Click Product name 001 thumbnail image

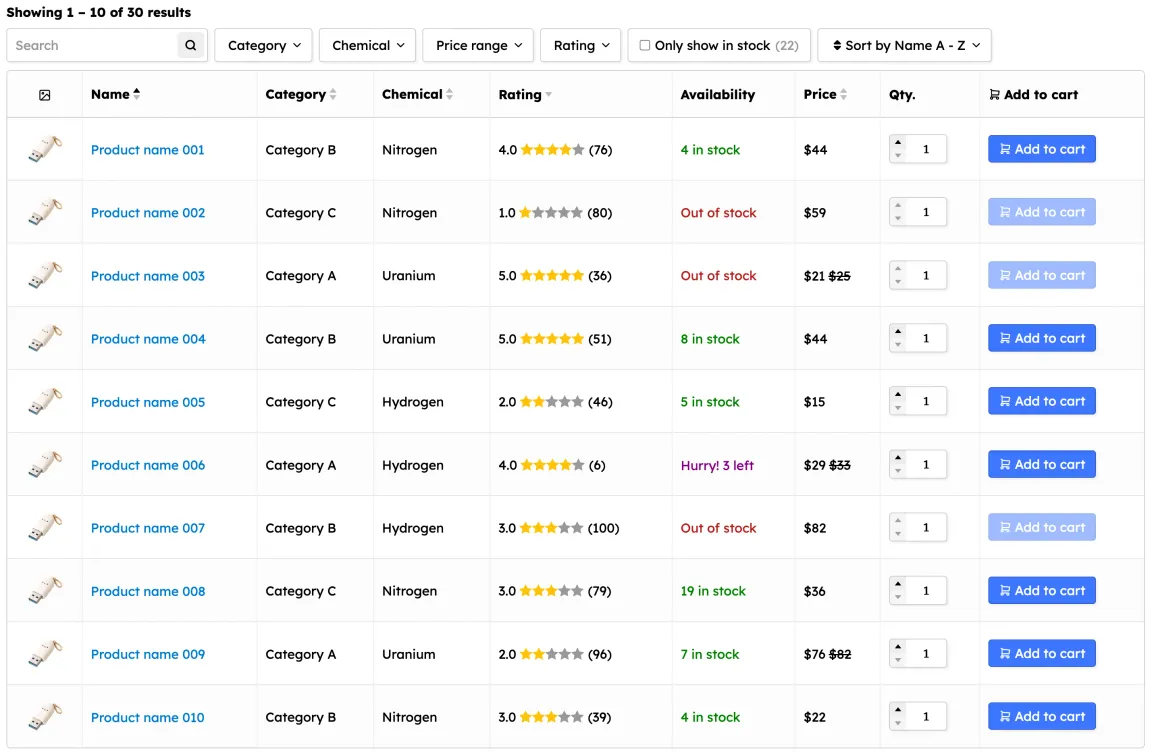point(45,150)
